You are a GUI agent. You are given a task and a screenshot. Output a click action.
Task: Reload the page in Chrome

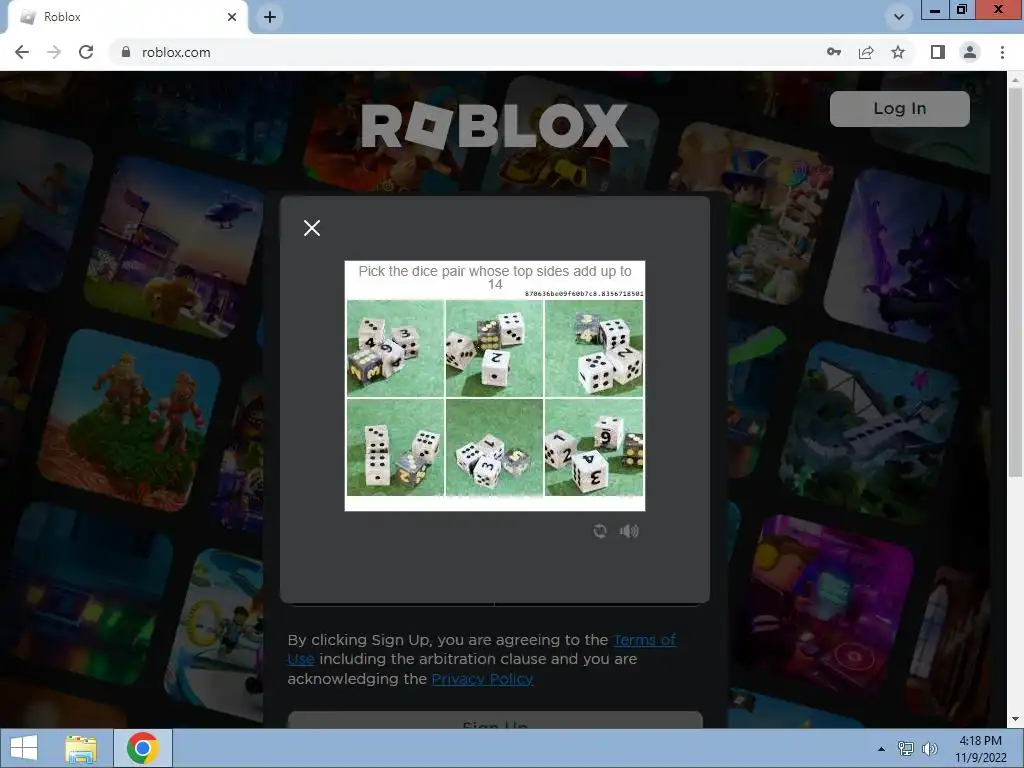86,52
